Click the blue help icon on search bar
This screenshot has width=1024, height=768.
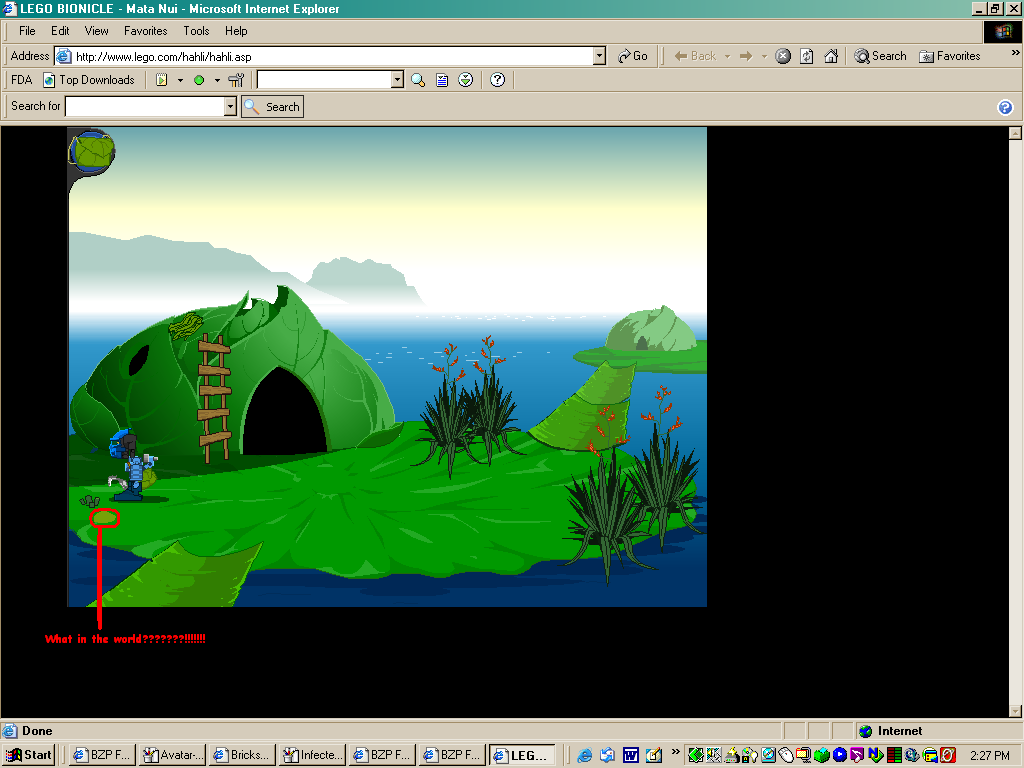click(x=1005, y=107)
